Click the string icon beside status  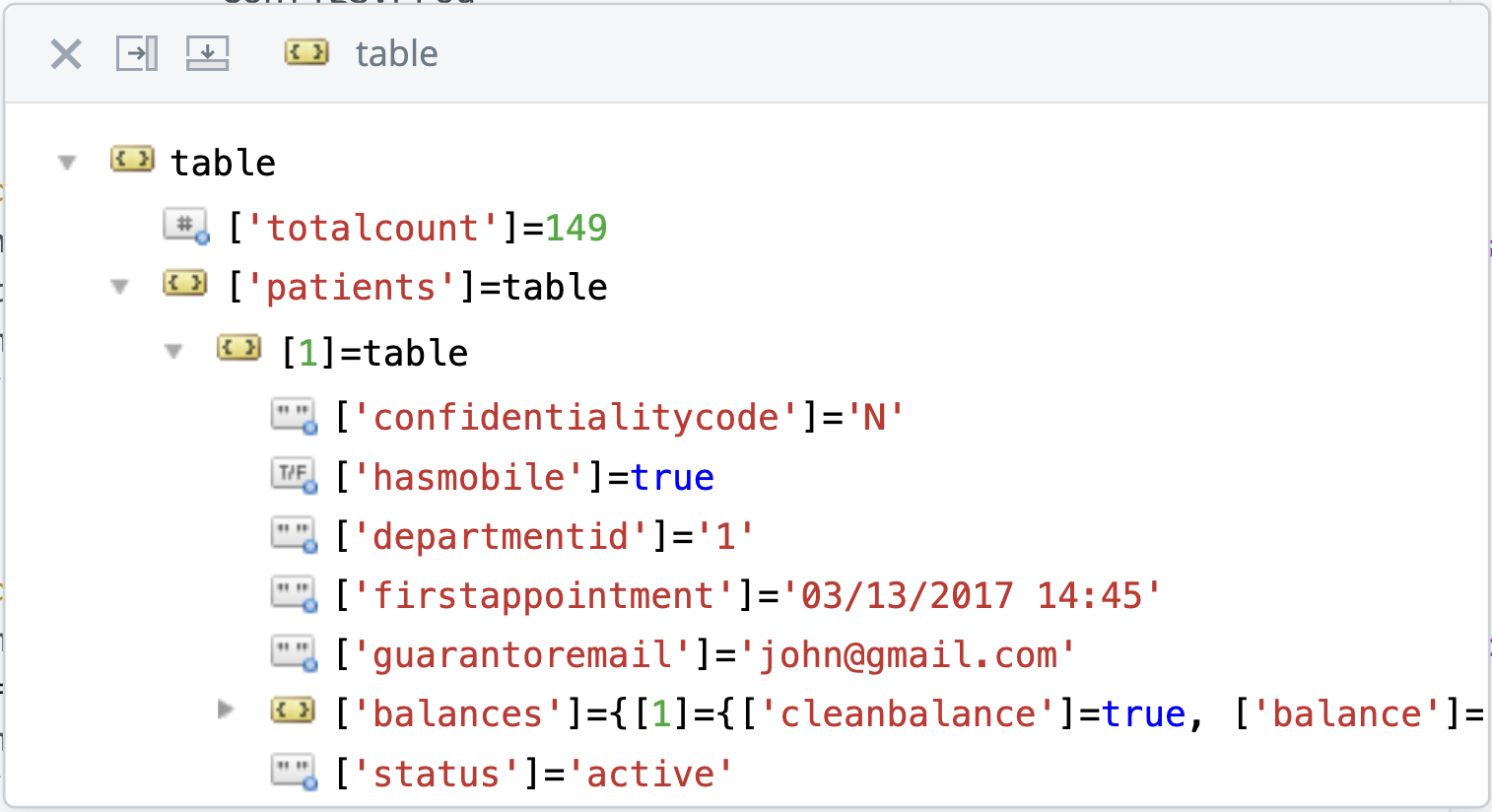click(x=294, y=772)
